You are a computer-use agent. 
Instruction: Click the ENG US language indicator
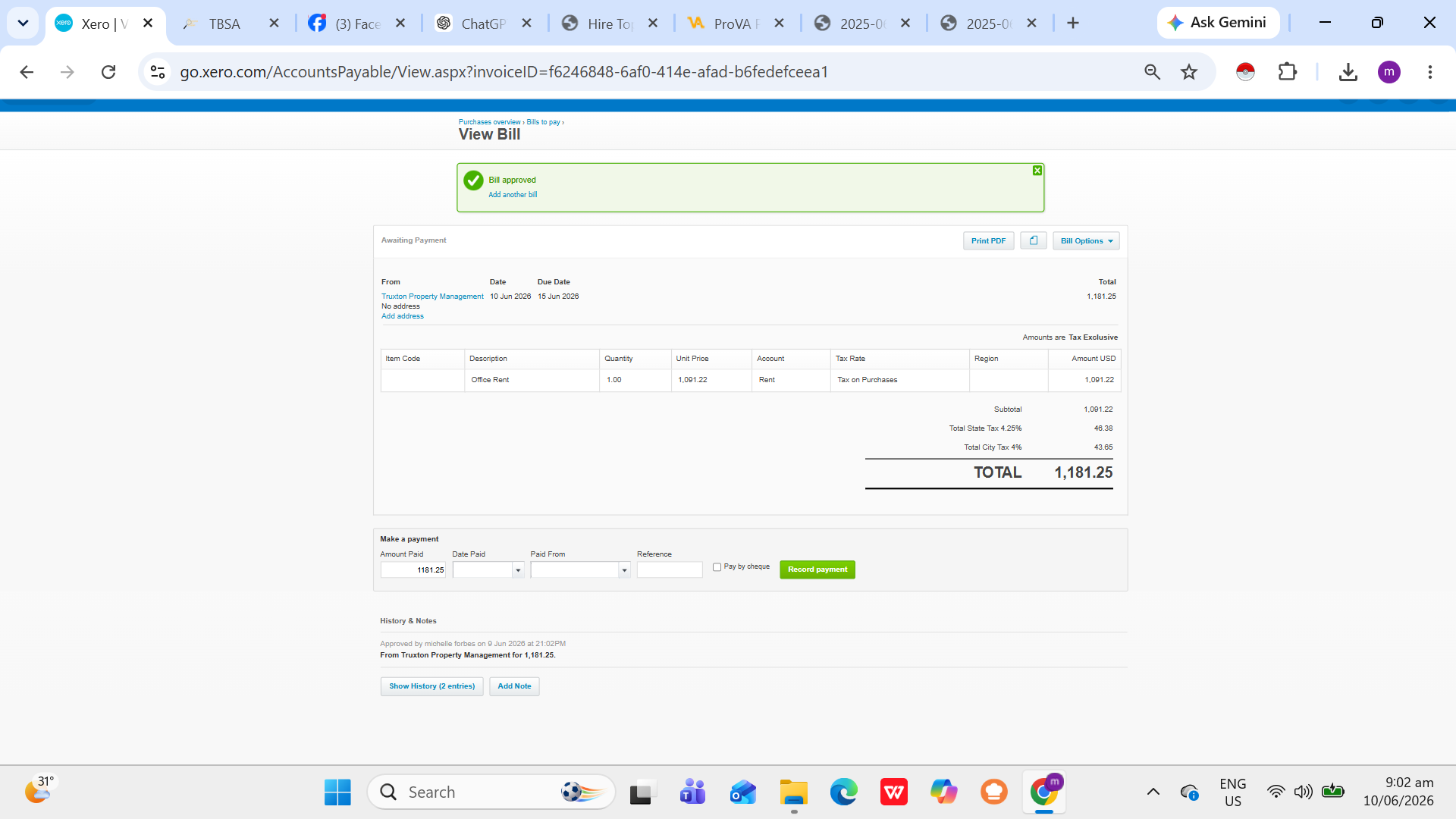pos(1233,792)
